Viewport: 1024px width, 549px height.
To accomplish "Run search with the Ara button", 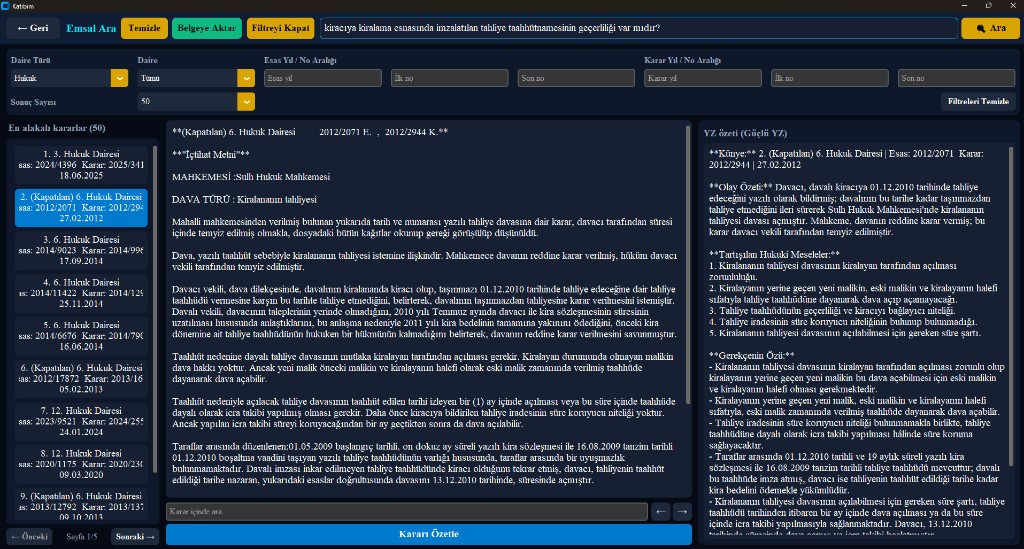I will [x=990, y=28].
